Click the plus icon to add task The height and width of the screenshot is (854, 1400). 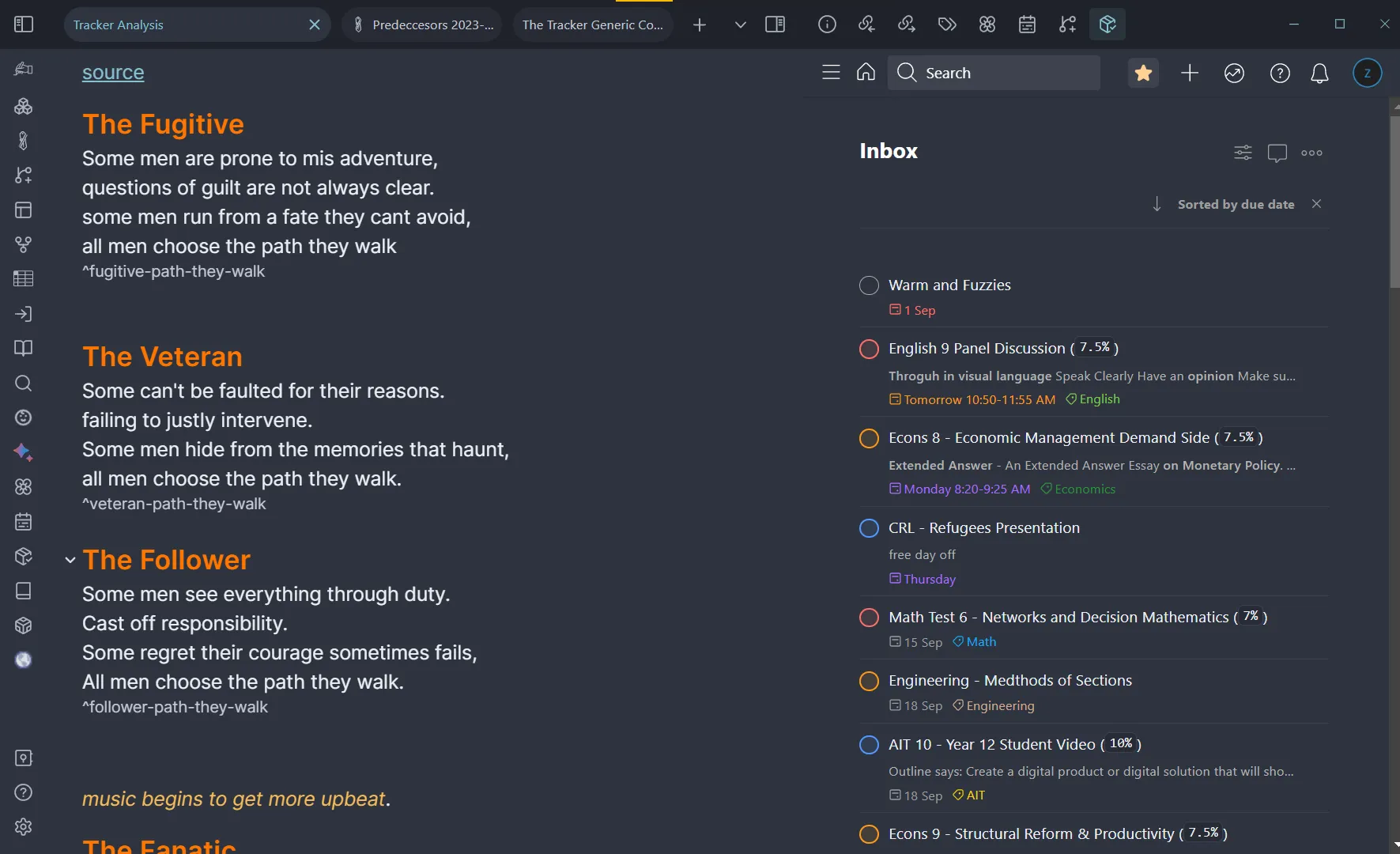1190,73
